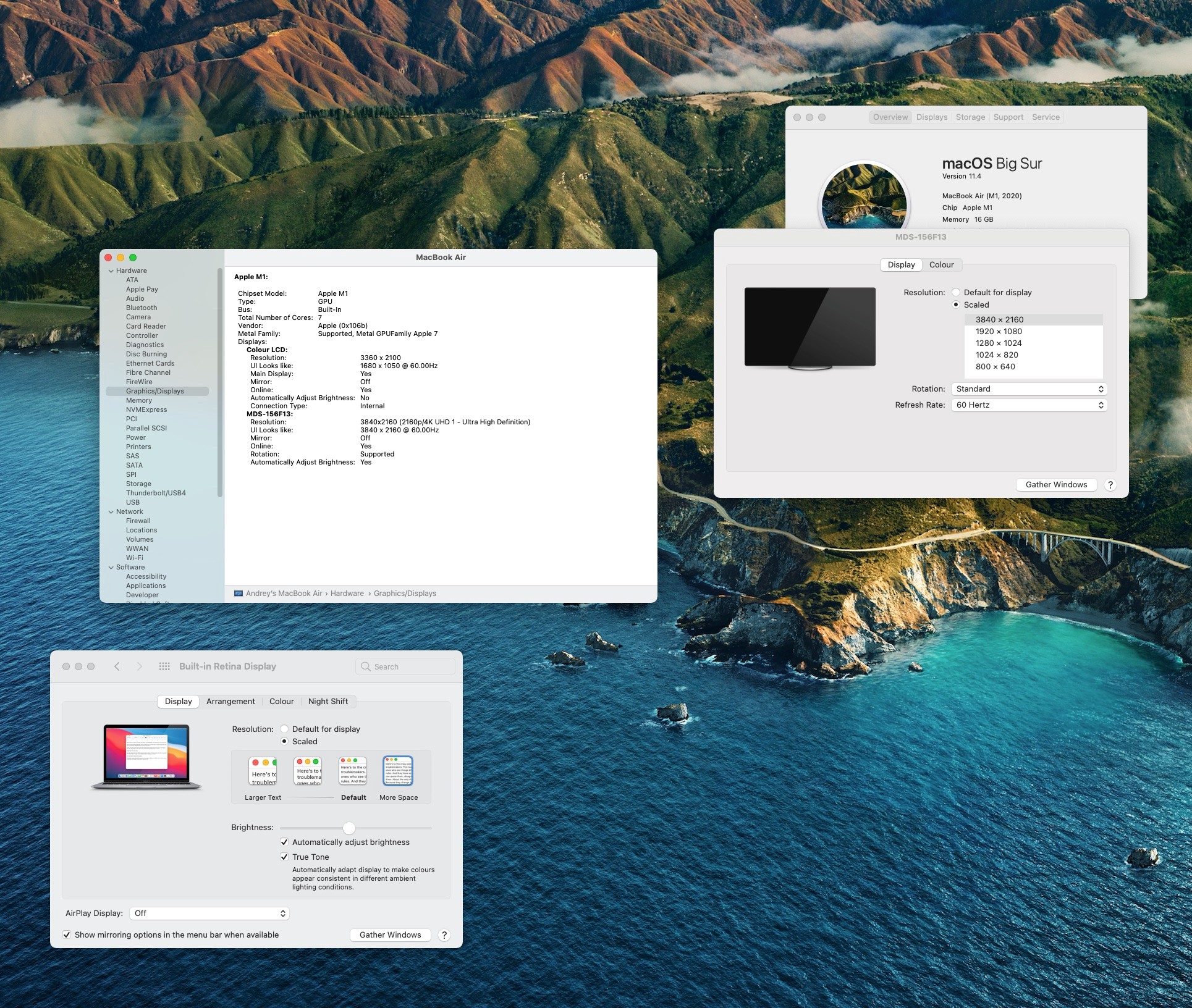Image resolution: width=1192 pixels, height=1008 pixels.
Task: Open the Service tab in About This Mac
Action: tap(1046, 117)
